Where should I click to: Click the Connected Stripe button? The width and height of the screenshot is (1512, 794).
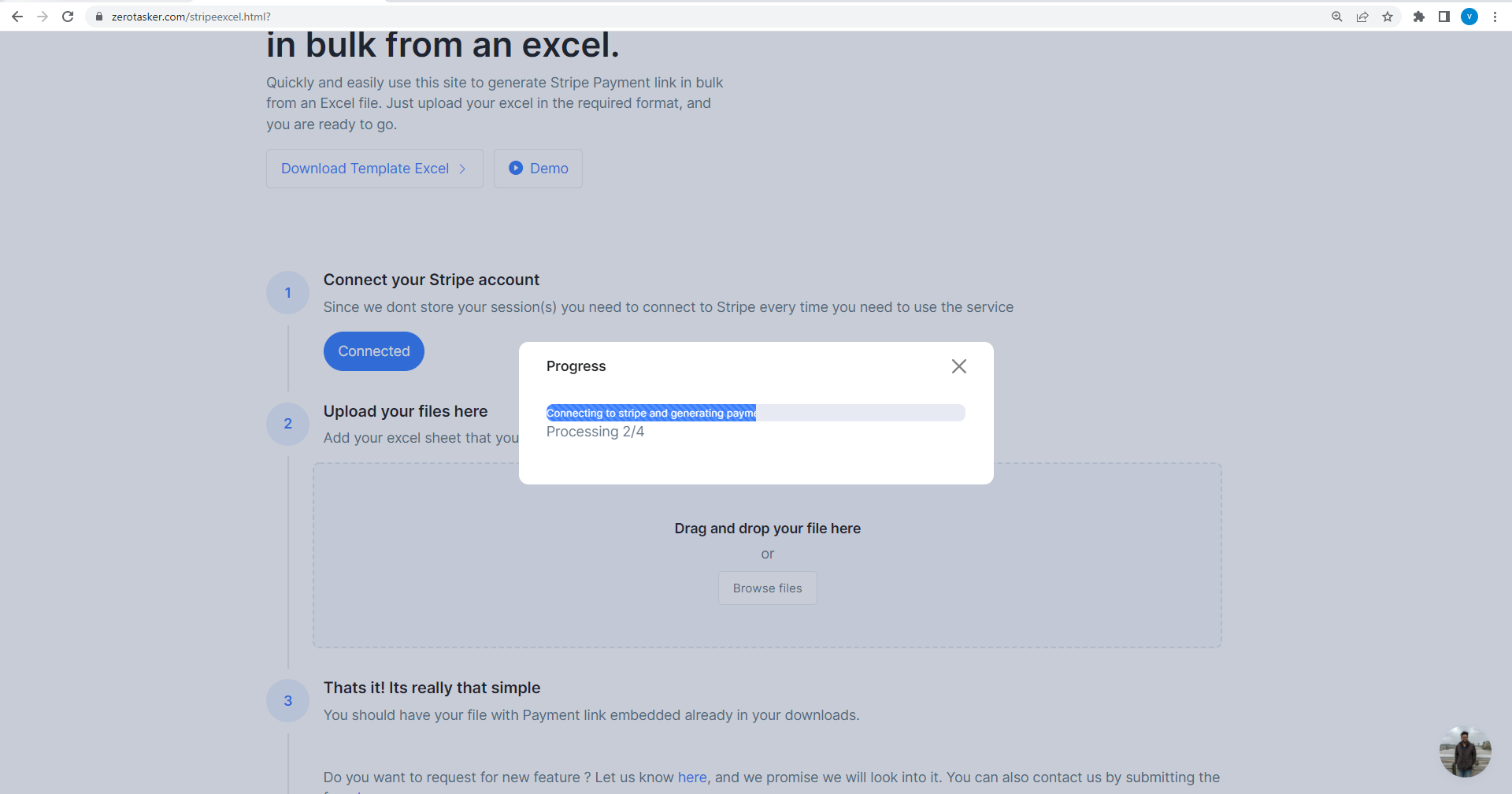(x=373, y=351)
